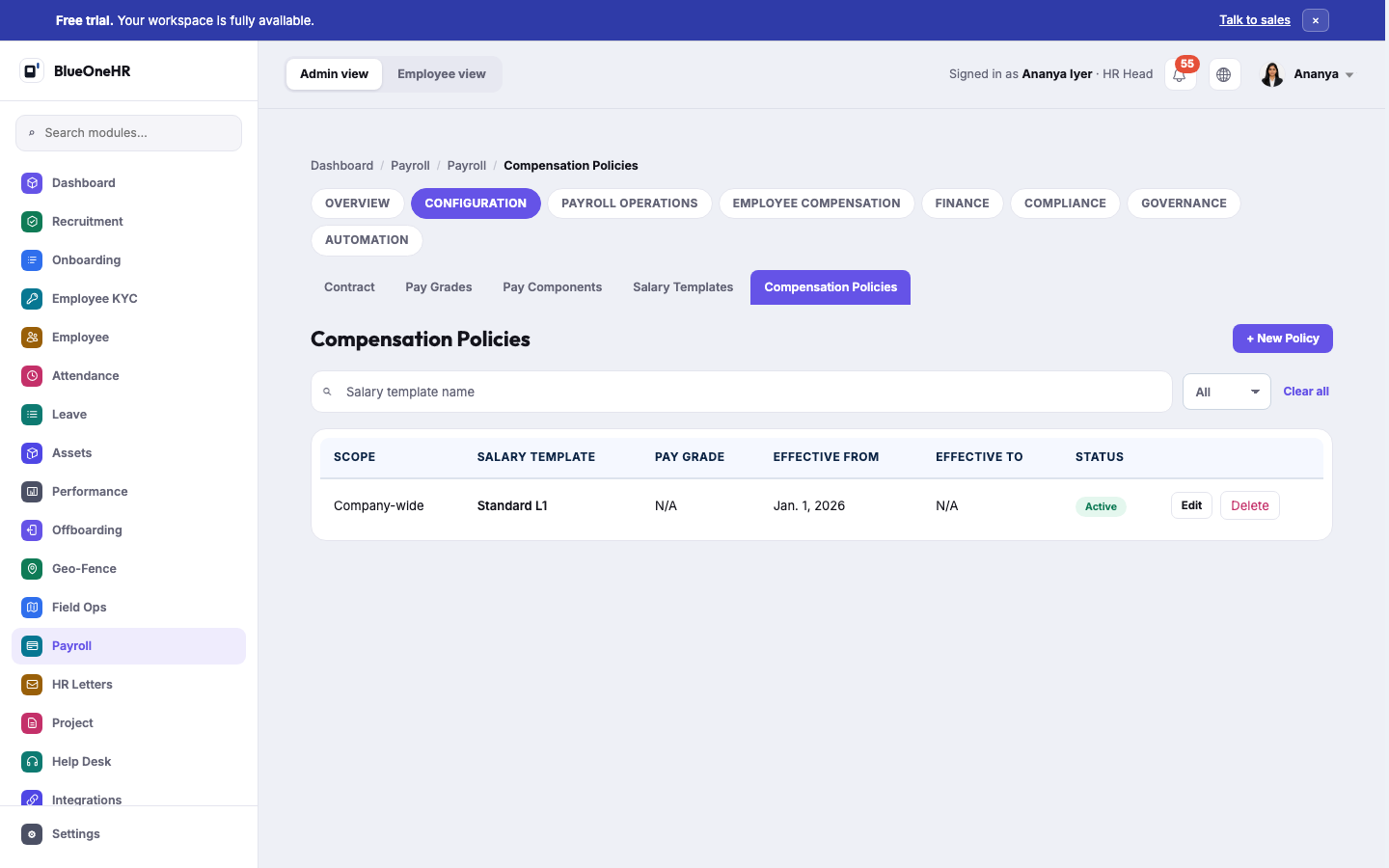Open the HR Letters envelope icon
This screenshot has height=868, width=1389.
(32, 685)
